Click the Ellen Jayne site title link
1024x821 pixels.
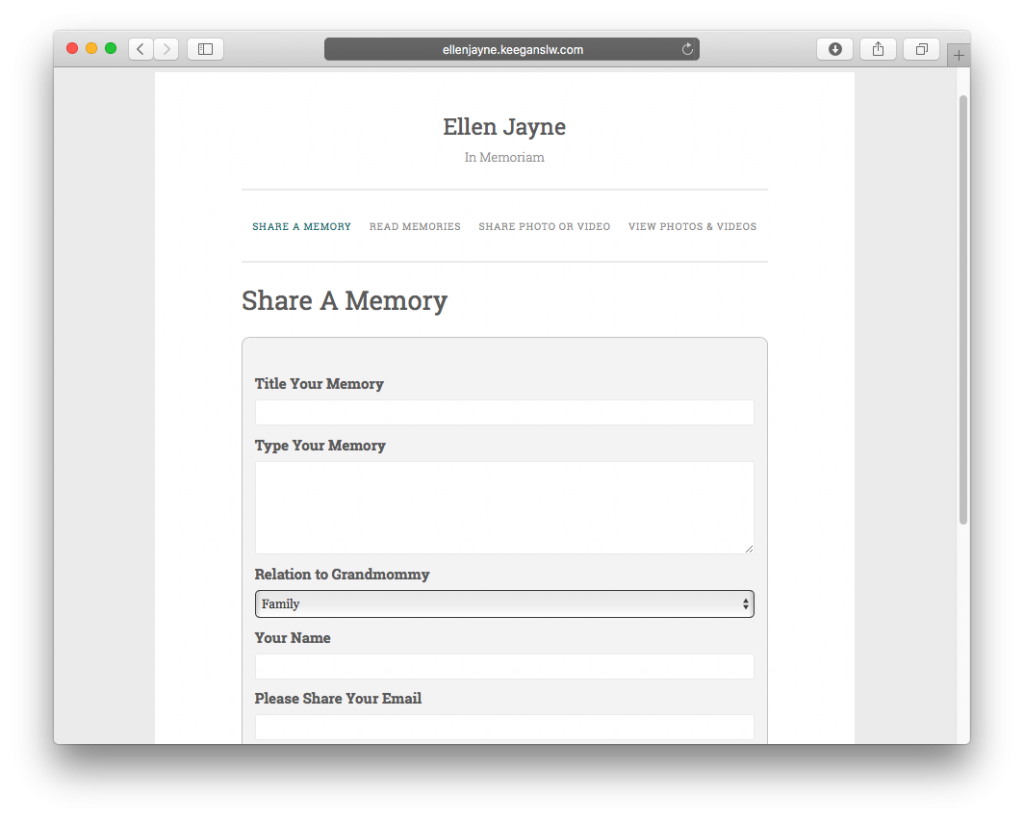click(x=504, y=127)
